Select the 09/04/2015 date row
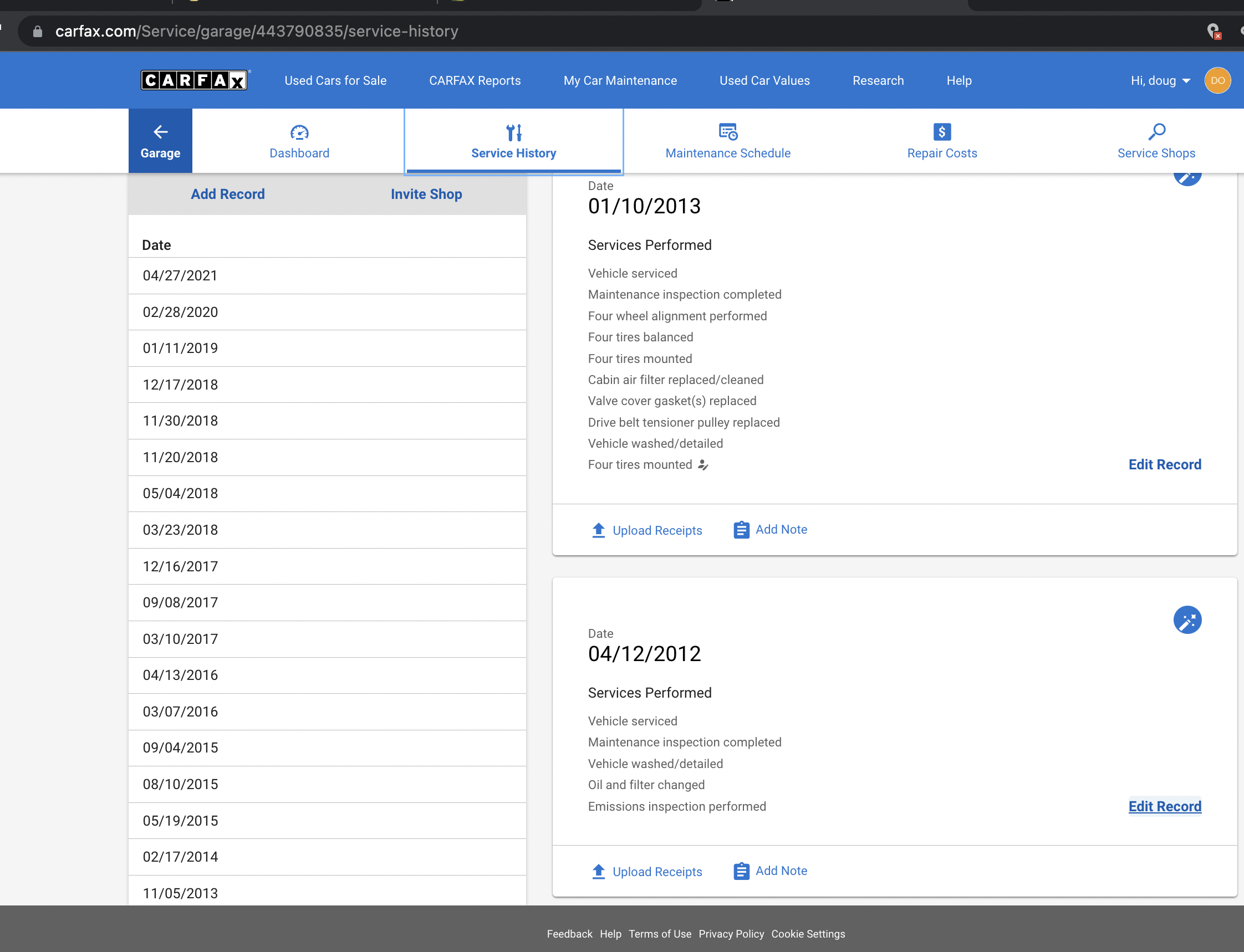This screenshot has width=1244, height=952. 327,748
